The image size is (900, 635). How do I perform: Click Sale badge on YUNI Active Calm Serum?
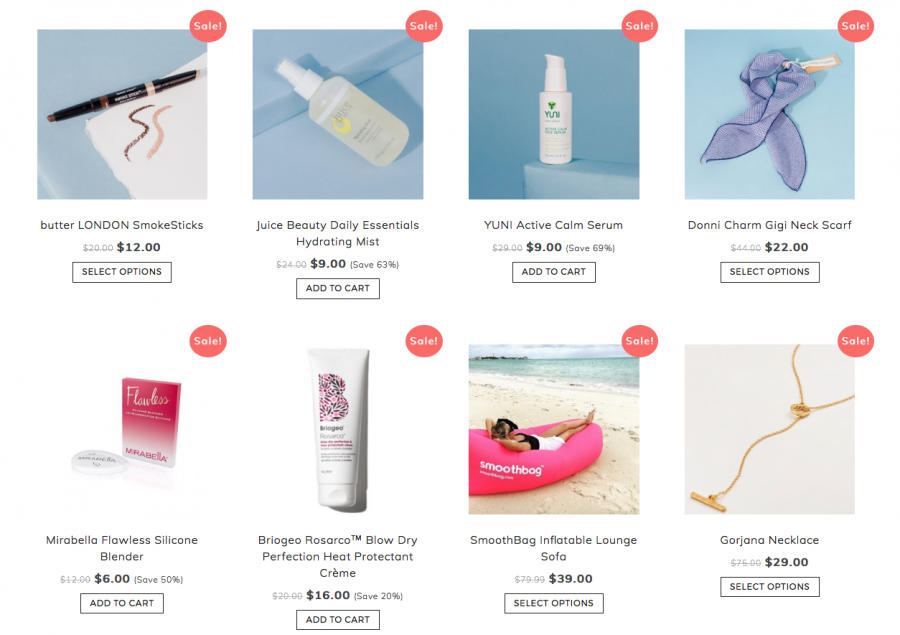(640, 26)
